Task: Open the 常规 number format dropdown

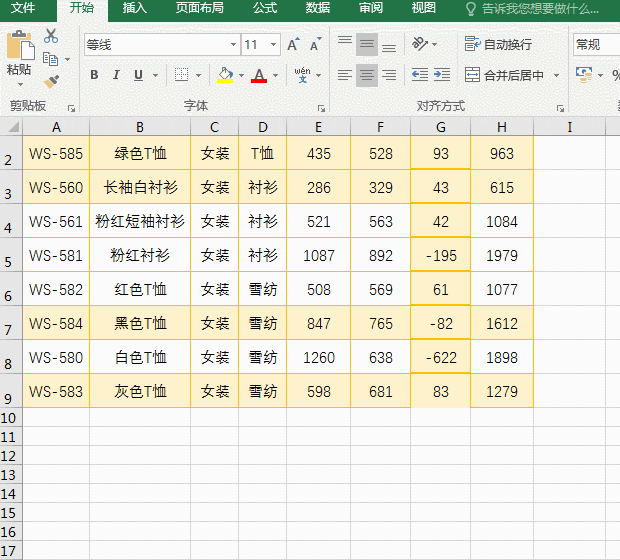Action: coord(596,44)
